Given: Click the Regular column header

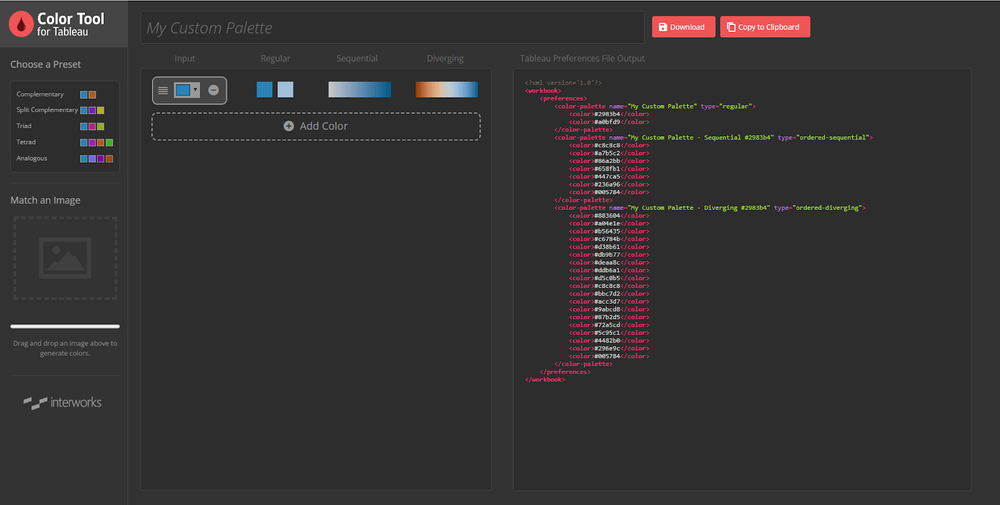Looking at the screenshot, I should click(x=276, y=59).
